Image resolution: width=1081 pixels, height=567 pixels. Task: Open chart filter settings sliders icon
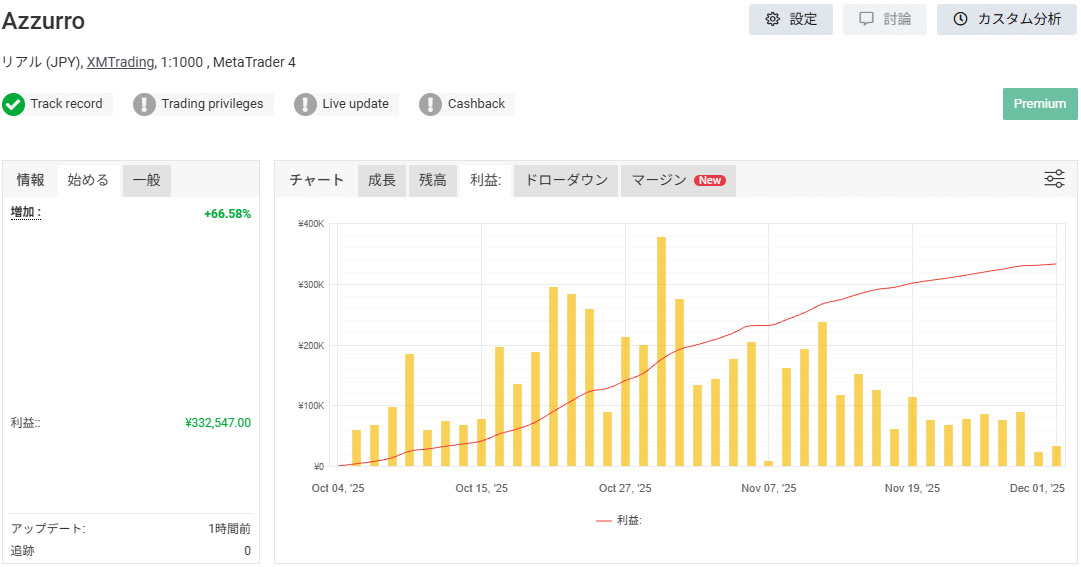coord(1054,179)
